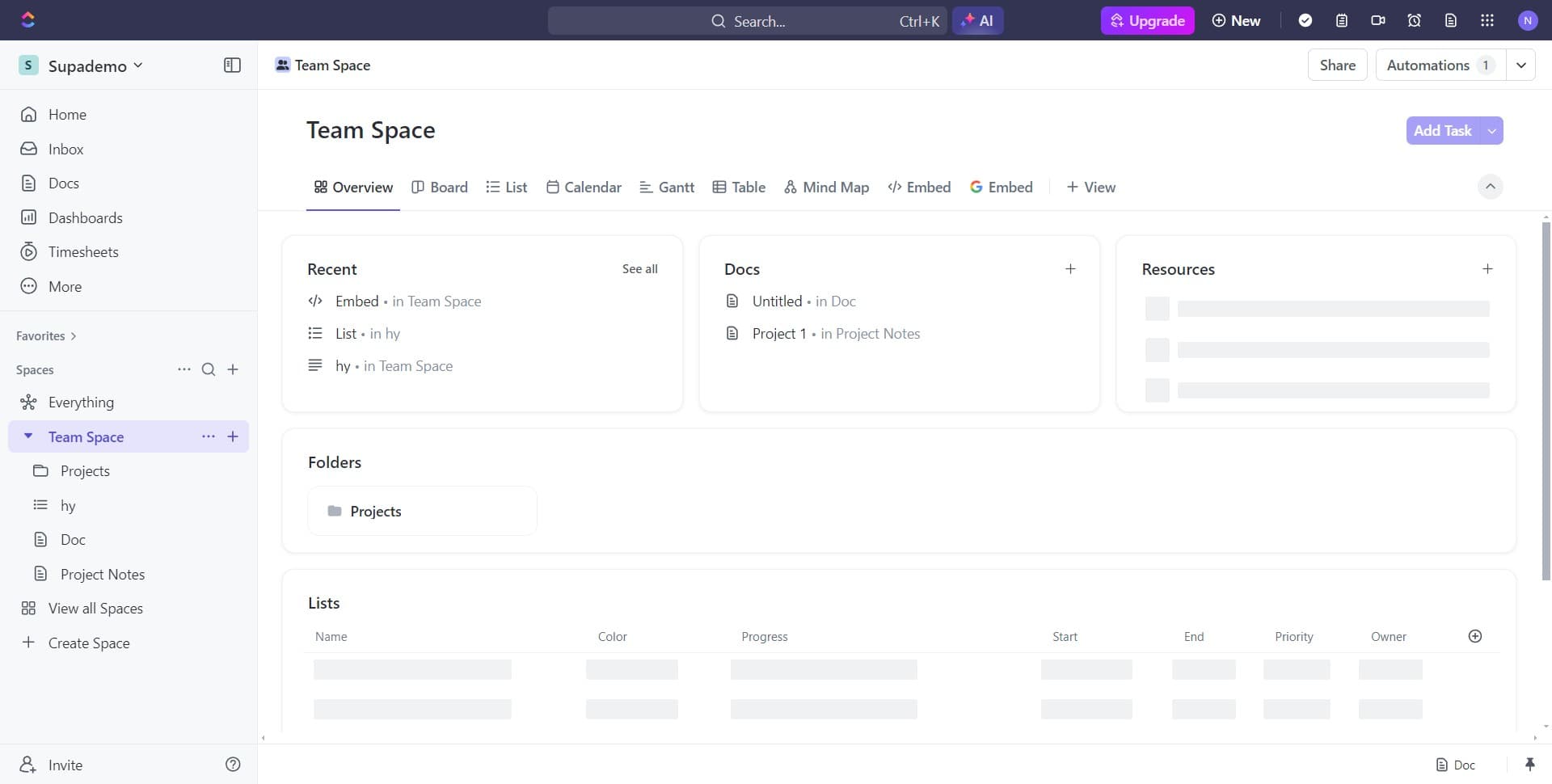
Task: Open the Dashboards sidebar icon
Action: (29, 217)
